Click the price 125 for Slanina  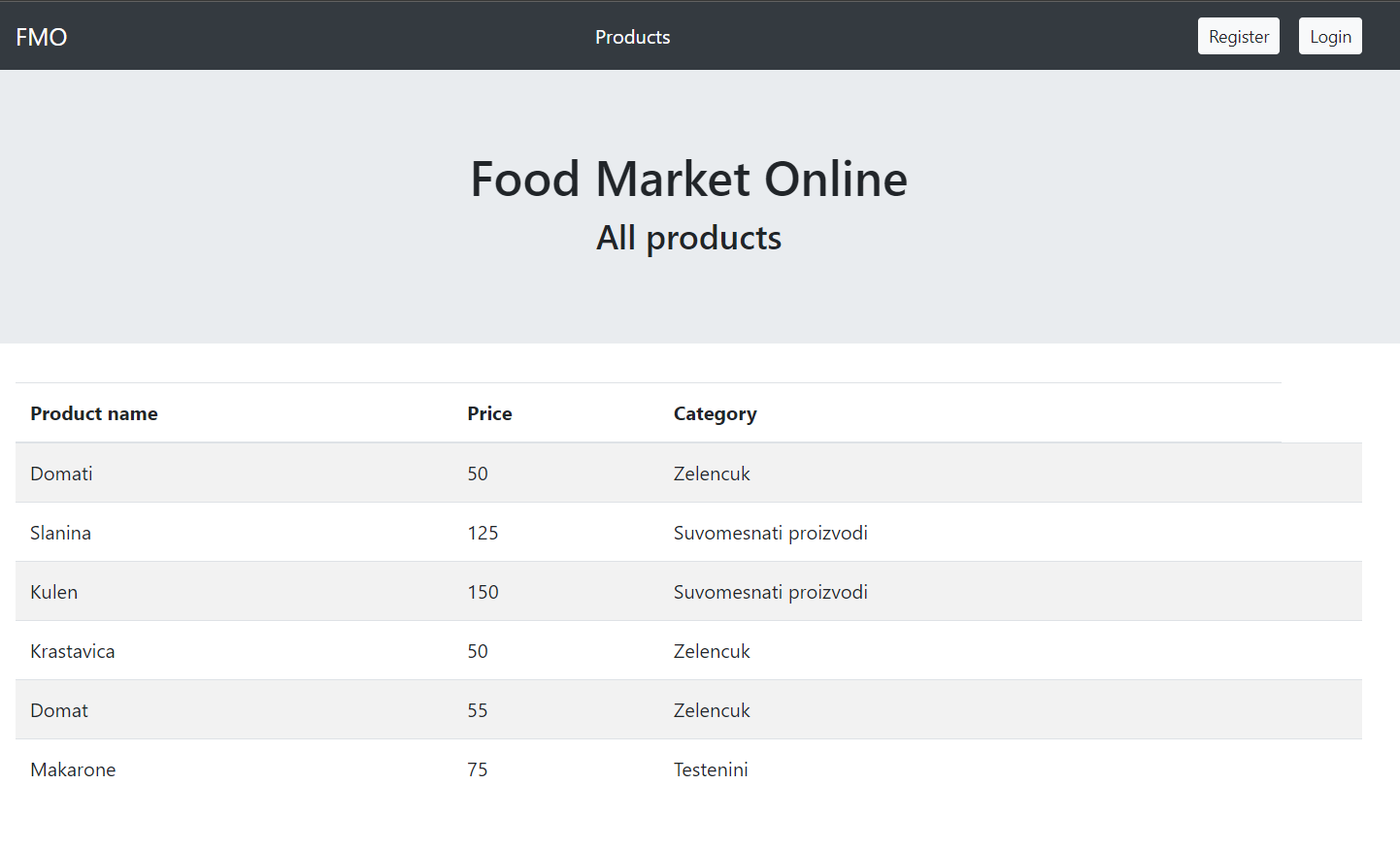coord(483,533)
